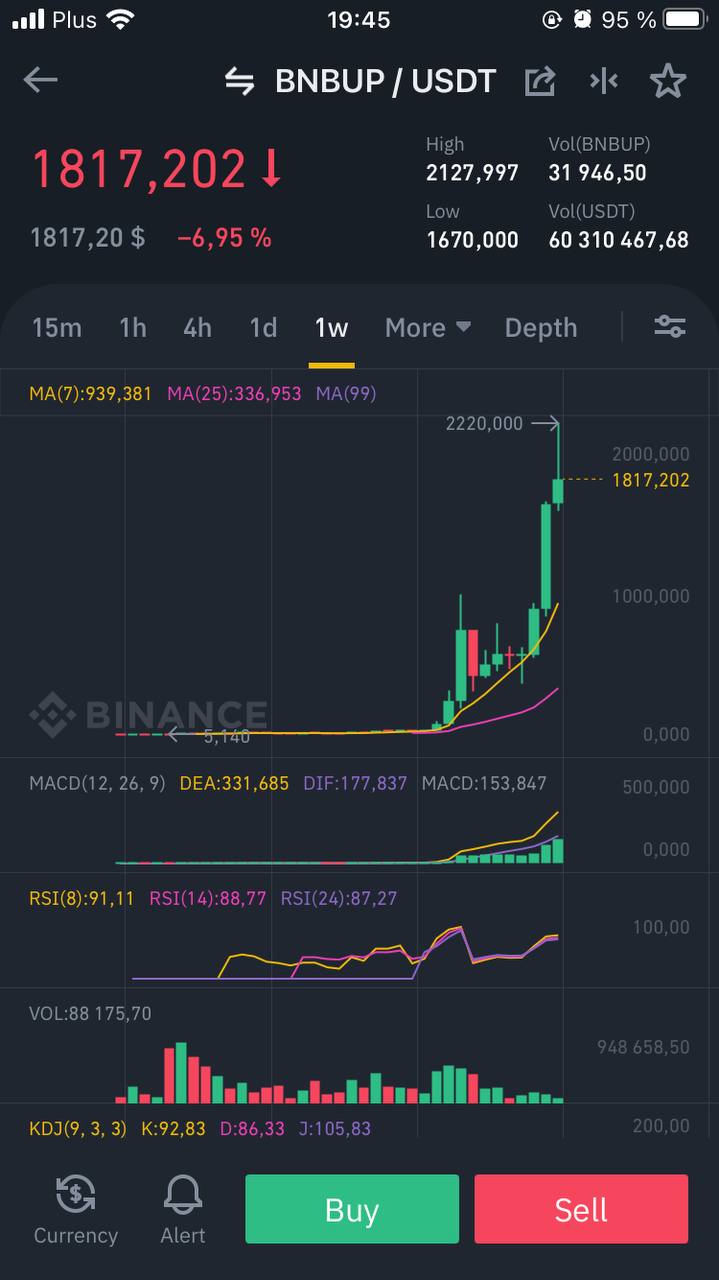Open chart indicator settings icon
Viewport: 719px width, 1280px height.
pyautogui.click(x=669, y=326)
